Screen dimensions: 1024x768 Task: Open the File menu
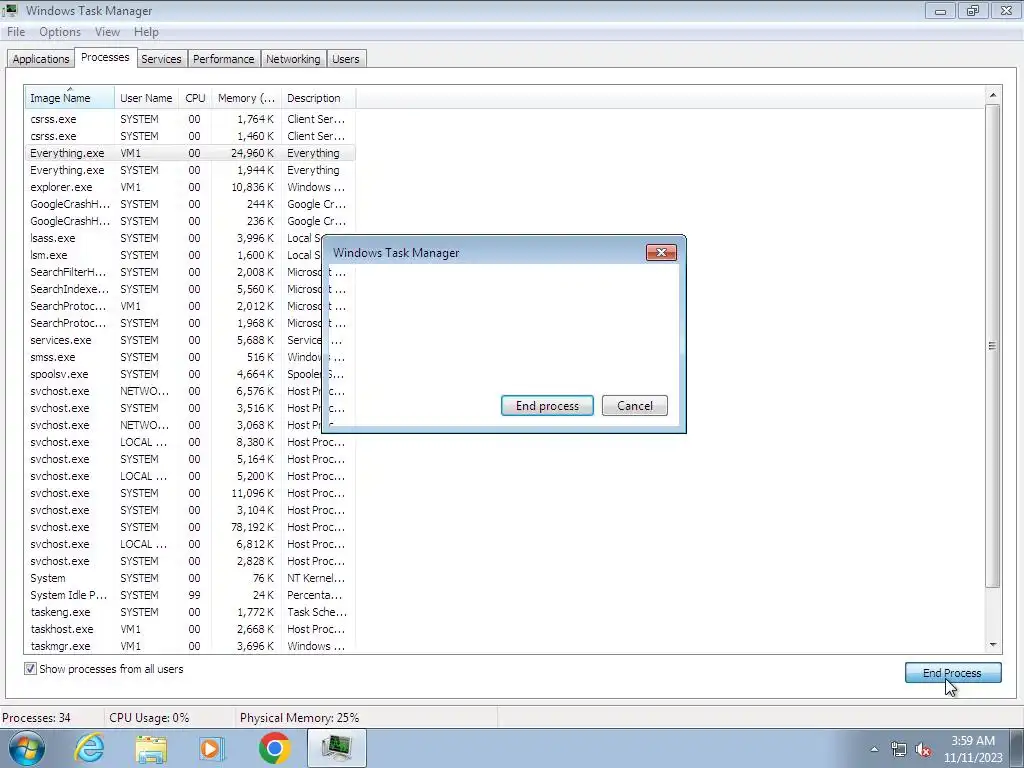click(16, 32)
